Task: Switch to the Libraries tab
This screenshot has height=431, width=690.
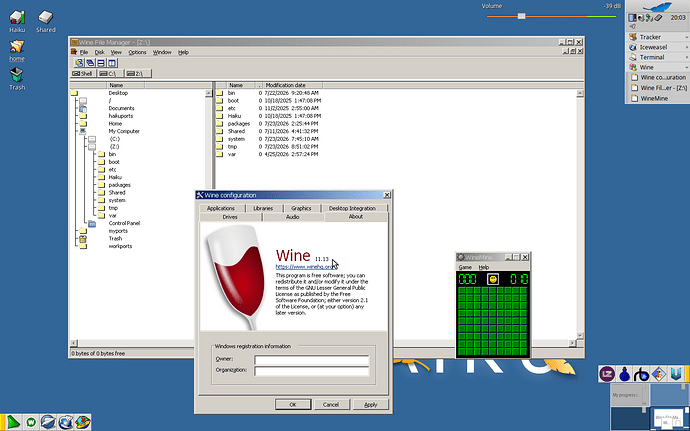Action: [x=263, y=208]
